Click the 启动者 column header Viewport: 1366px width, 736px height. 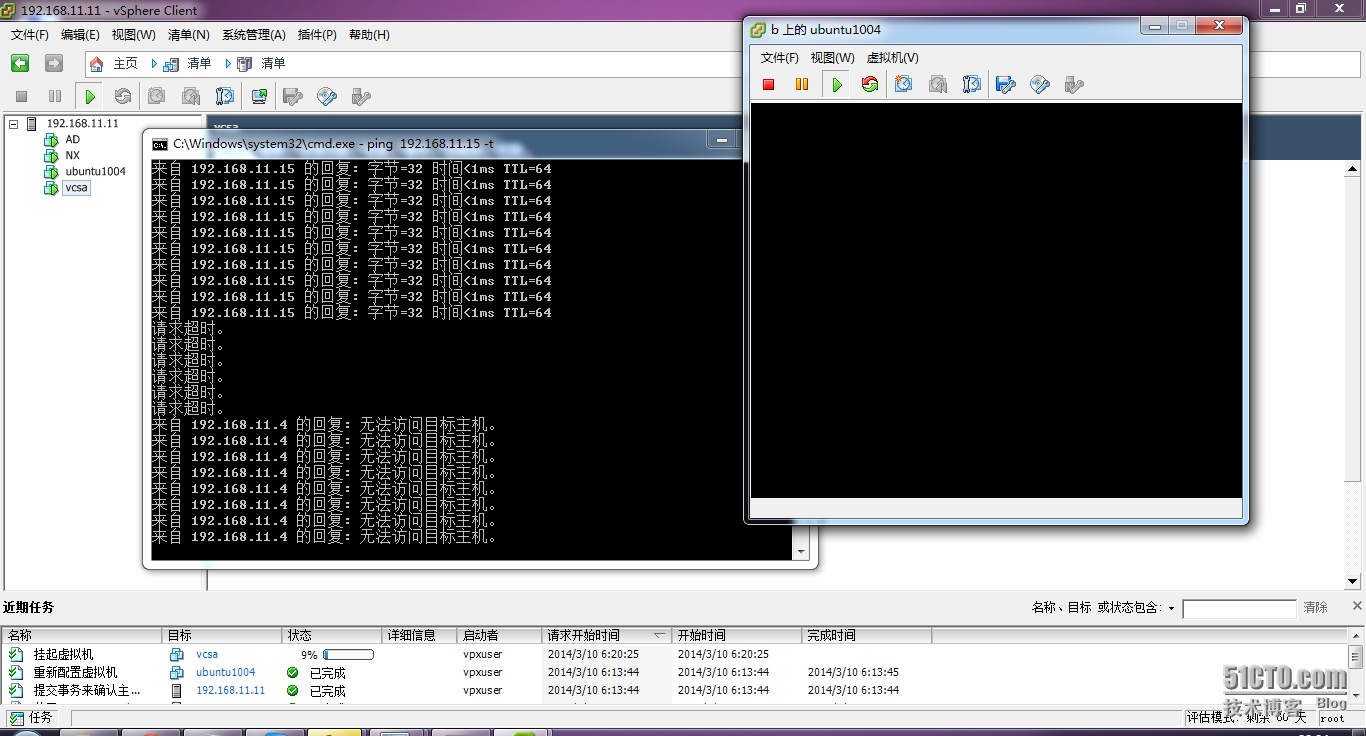[500, 635]
